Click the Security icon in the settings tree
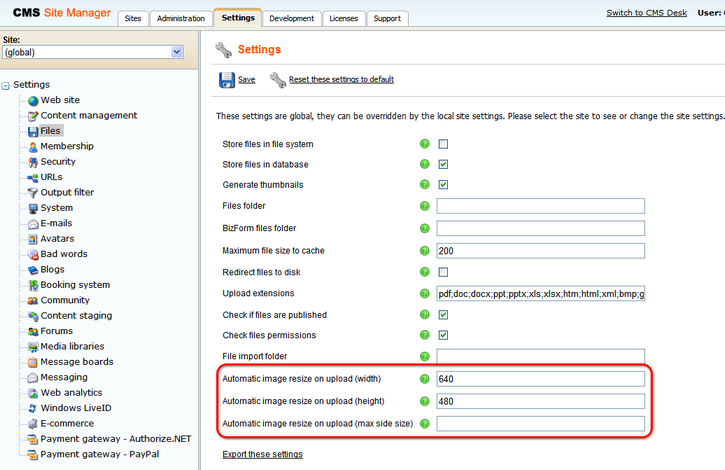 click(33, 162)
